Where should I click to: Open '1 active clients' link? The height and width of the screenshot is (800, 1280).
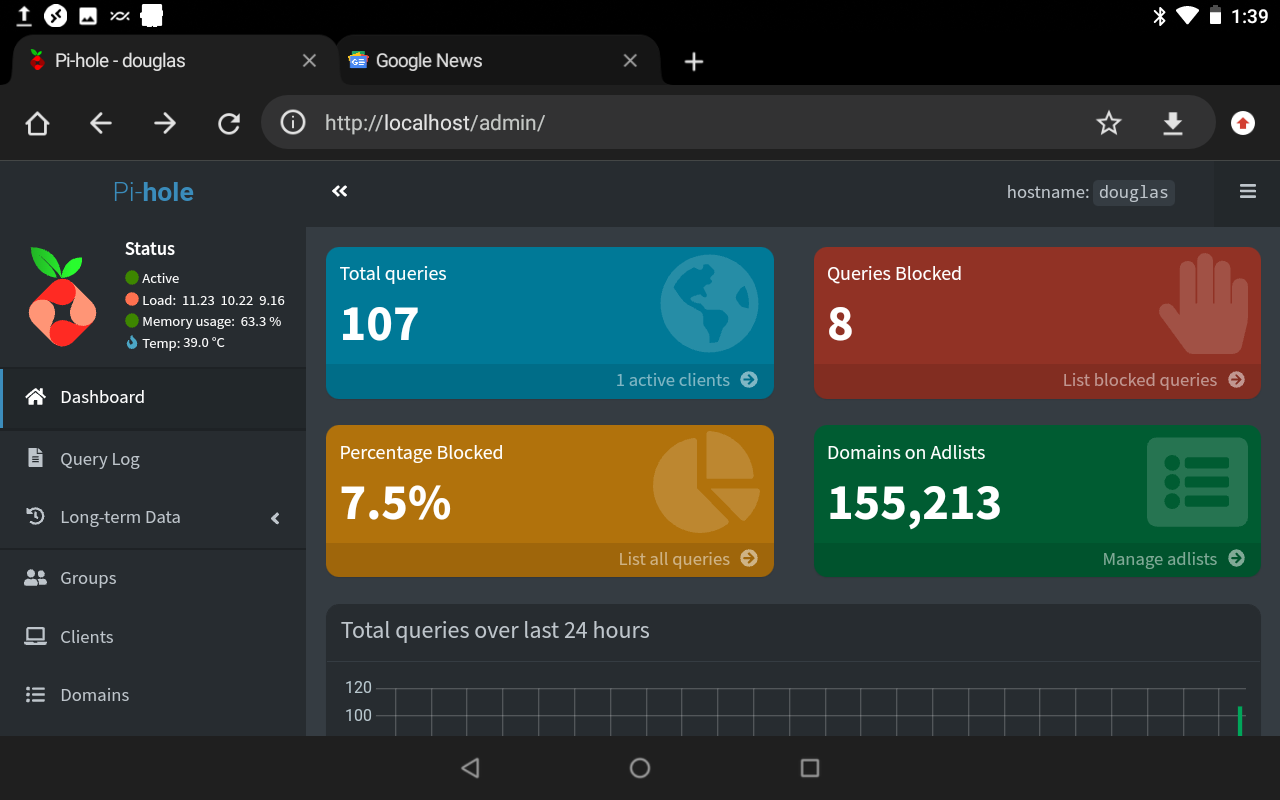(x=687, y=380)
